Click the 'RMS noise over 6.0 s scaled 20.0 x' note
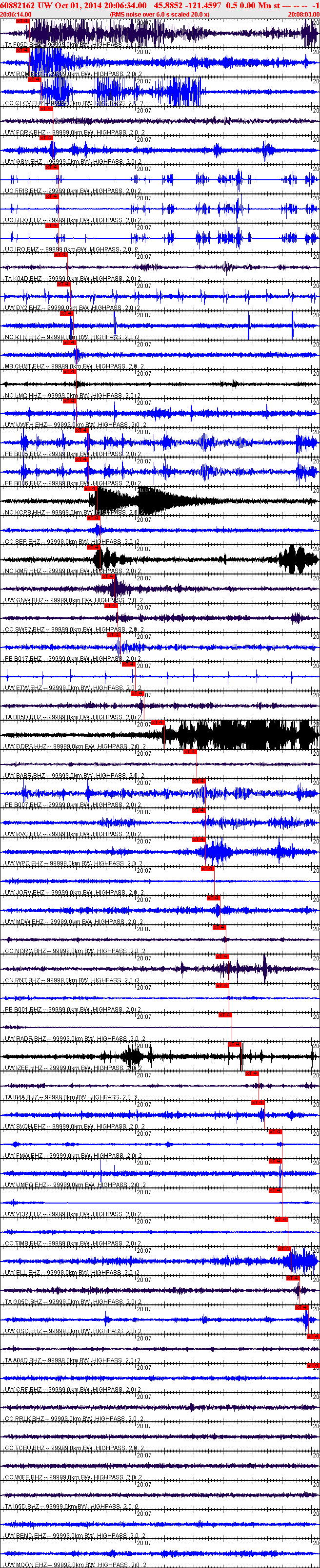The image size is (320, 1568). 160,14
